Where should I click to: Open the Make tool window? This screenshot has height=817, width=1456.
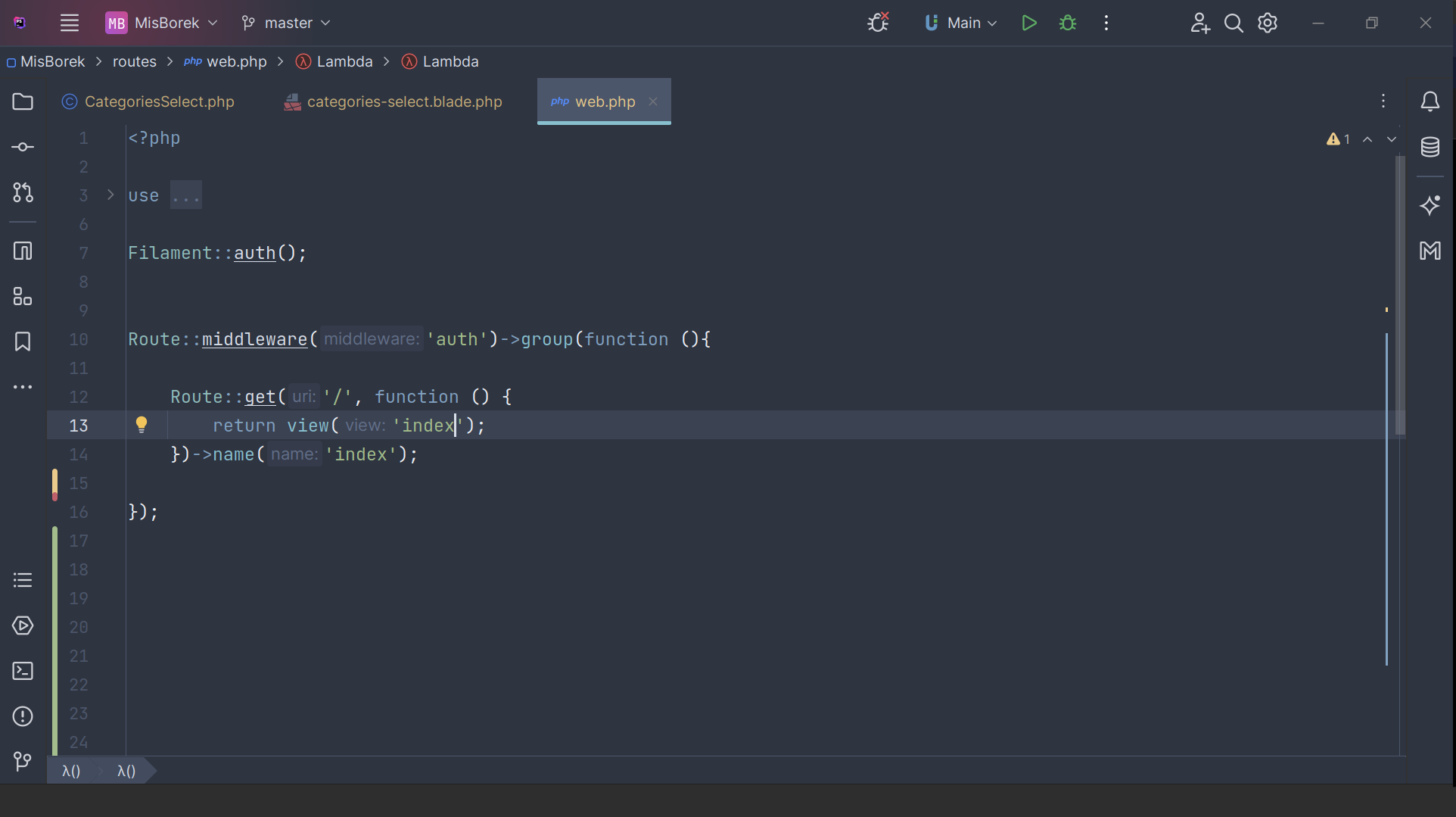click(x=1430, y=251)
